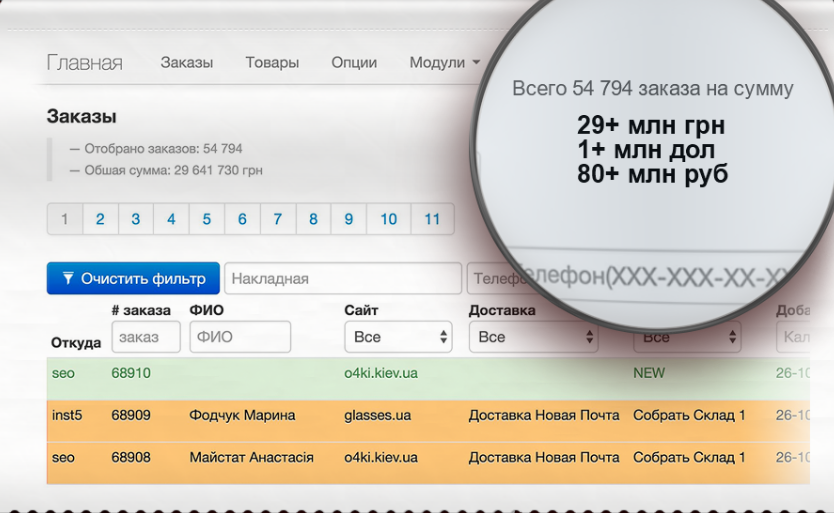Go to the Товары menu item

272,63
